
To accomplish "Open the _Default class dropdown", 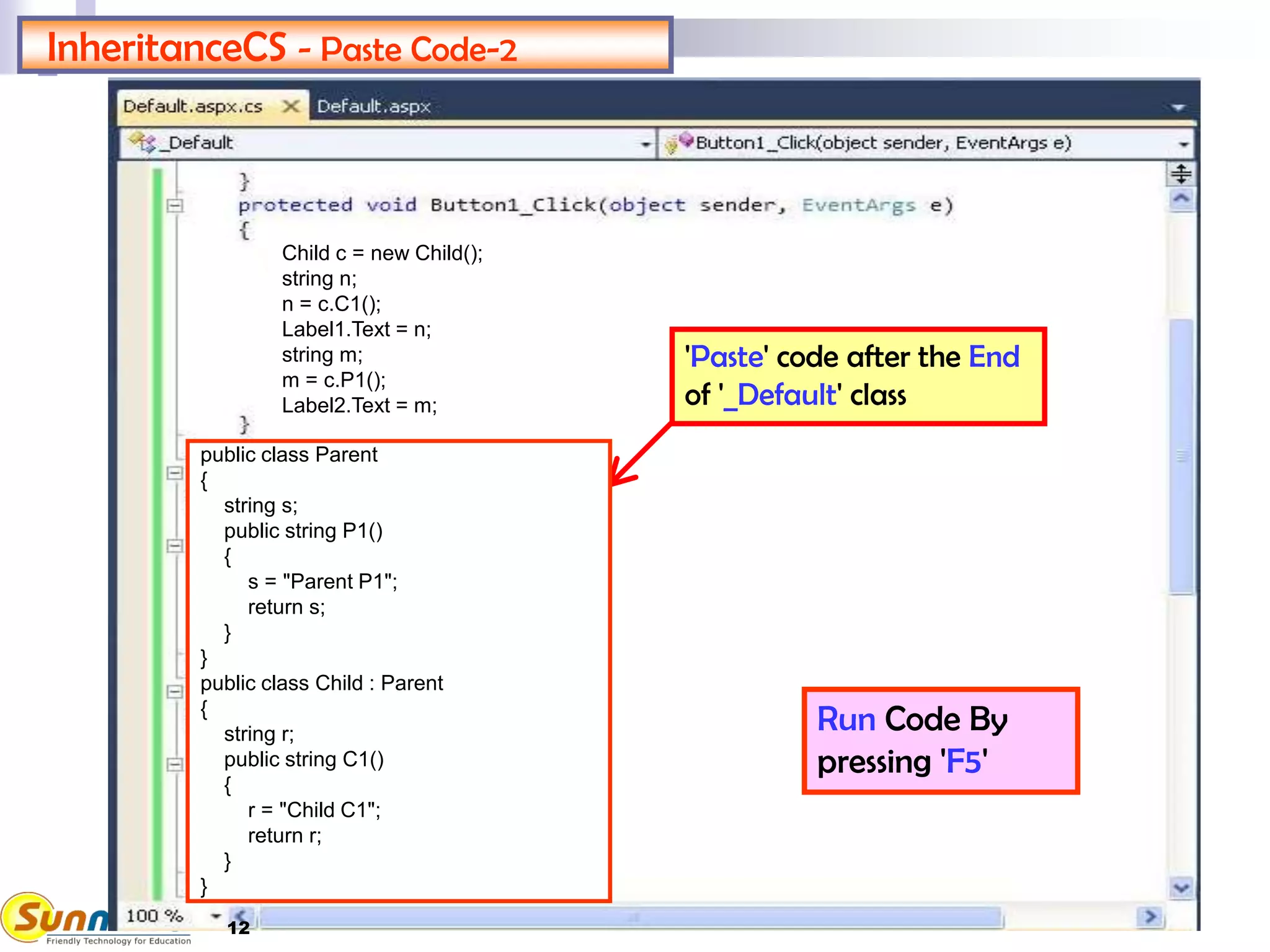I will 646,144.
